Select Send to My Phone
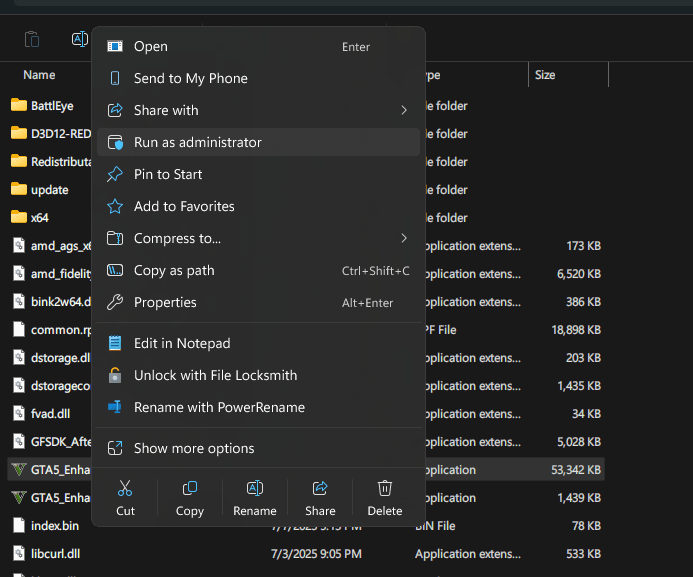 190,78
